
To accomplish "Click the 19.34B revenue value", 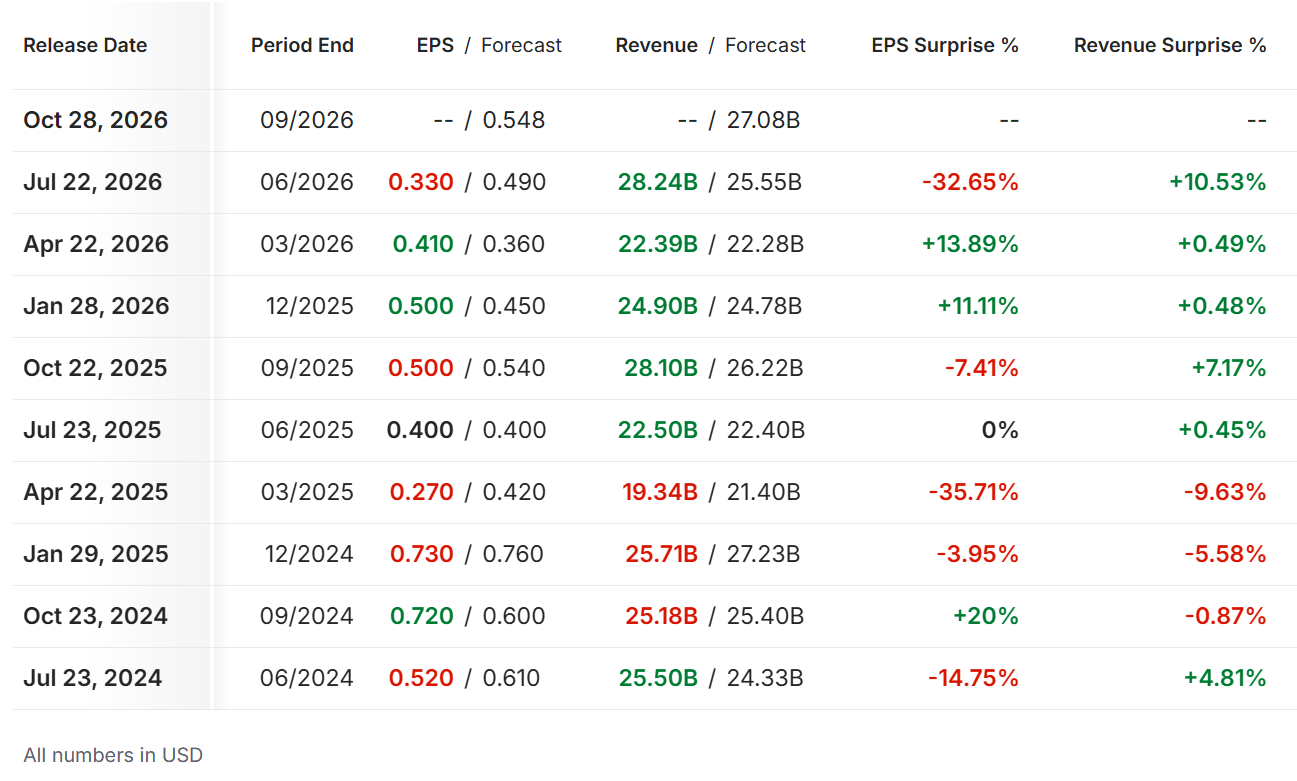I will point(660,492).
